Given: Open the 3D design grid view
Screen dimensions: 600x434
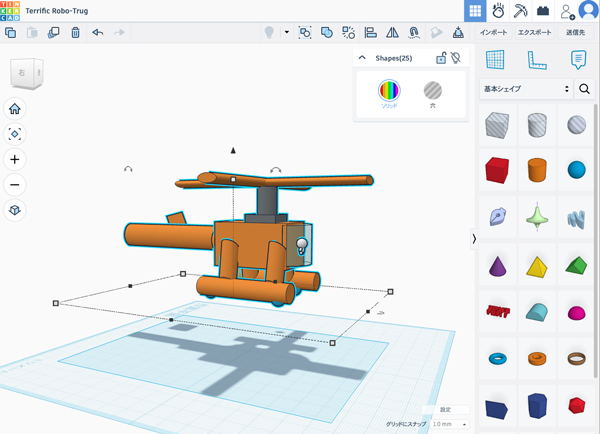Looking at the screenshot, I should coord(475,11).
